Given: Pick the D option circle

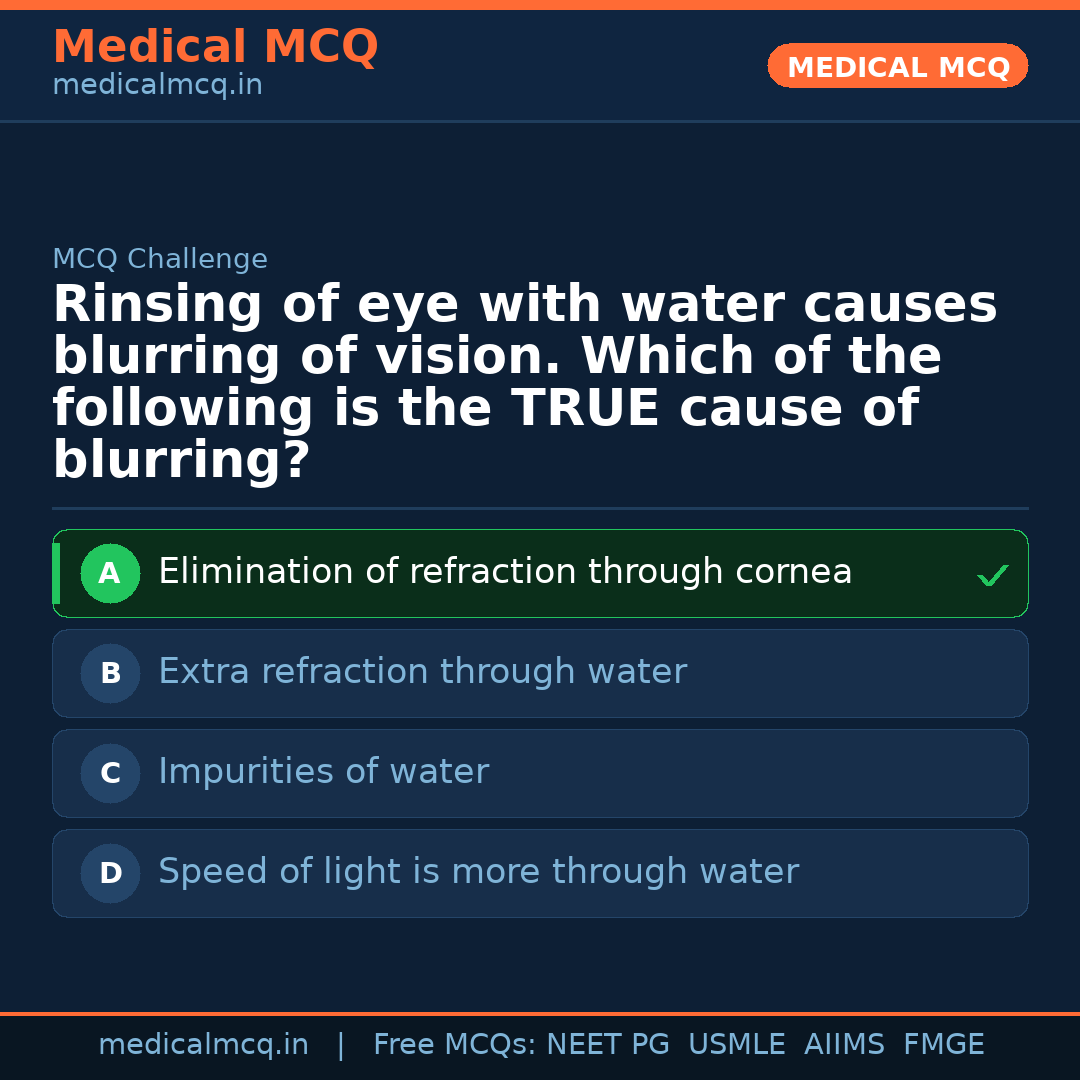Looking at the screenshot, I should (110, 873).
